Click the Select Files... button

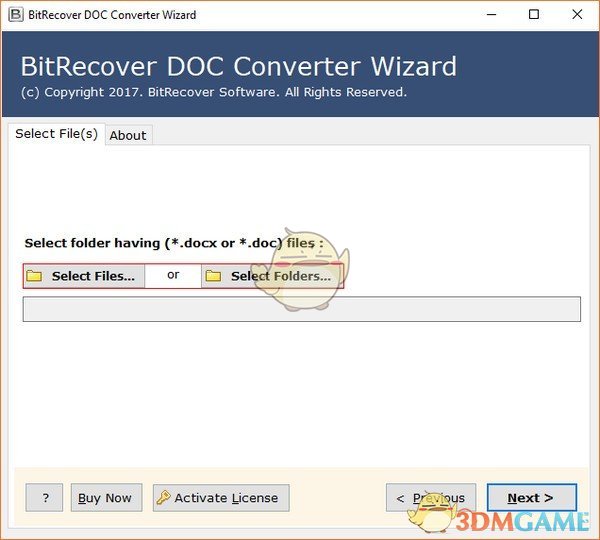click(x=84, y=276)
